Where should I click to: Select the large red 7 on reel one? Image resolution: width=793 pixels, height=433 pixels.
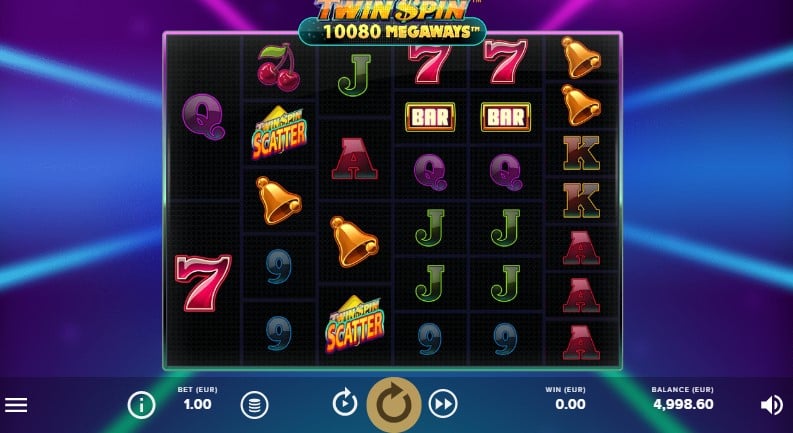(203, 282)
